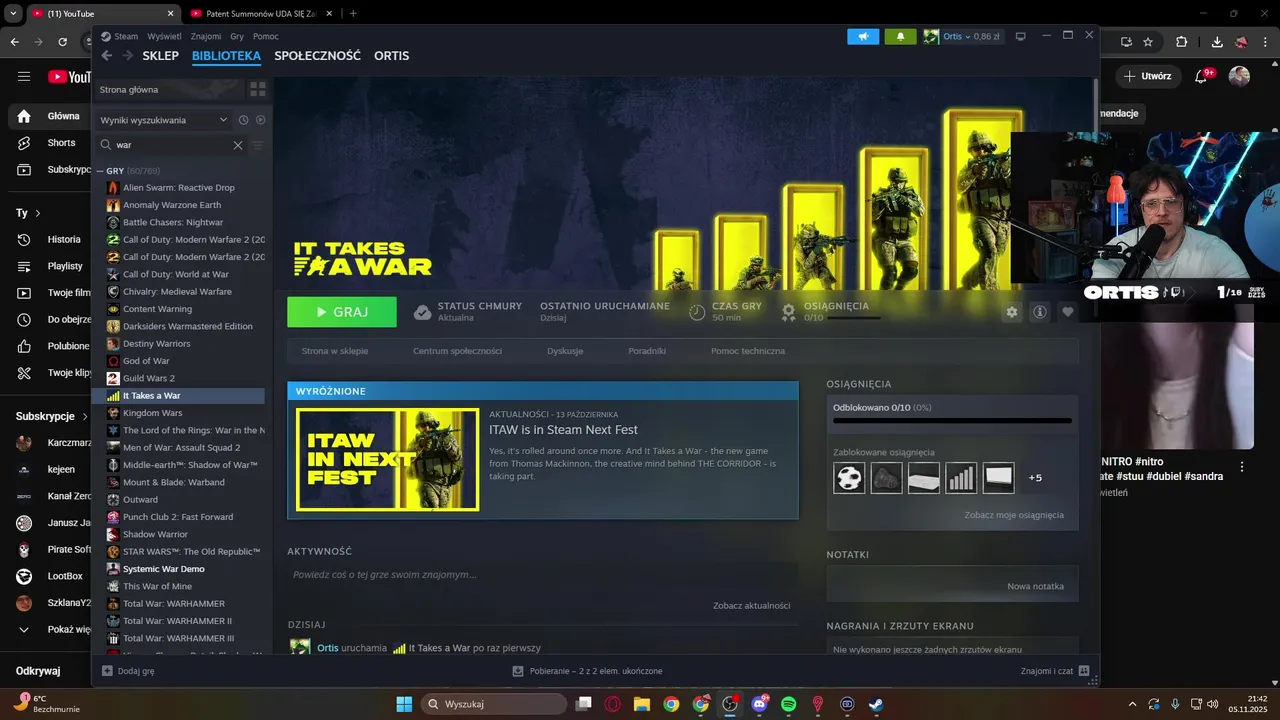Go back with Steam navigation arrow
This screenshot has width=1280, height=720.
[107, 56]
